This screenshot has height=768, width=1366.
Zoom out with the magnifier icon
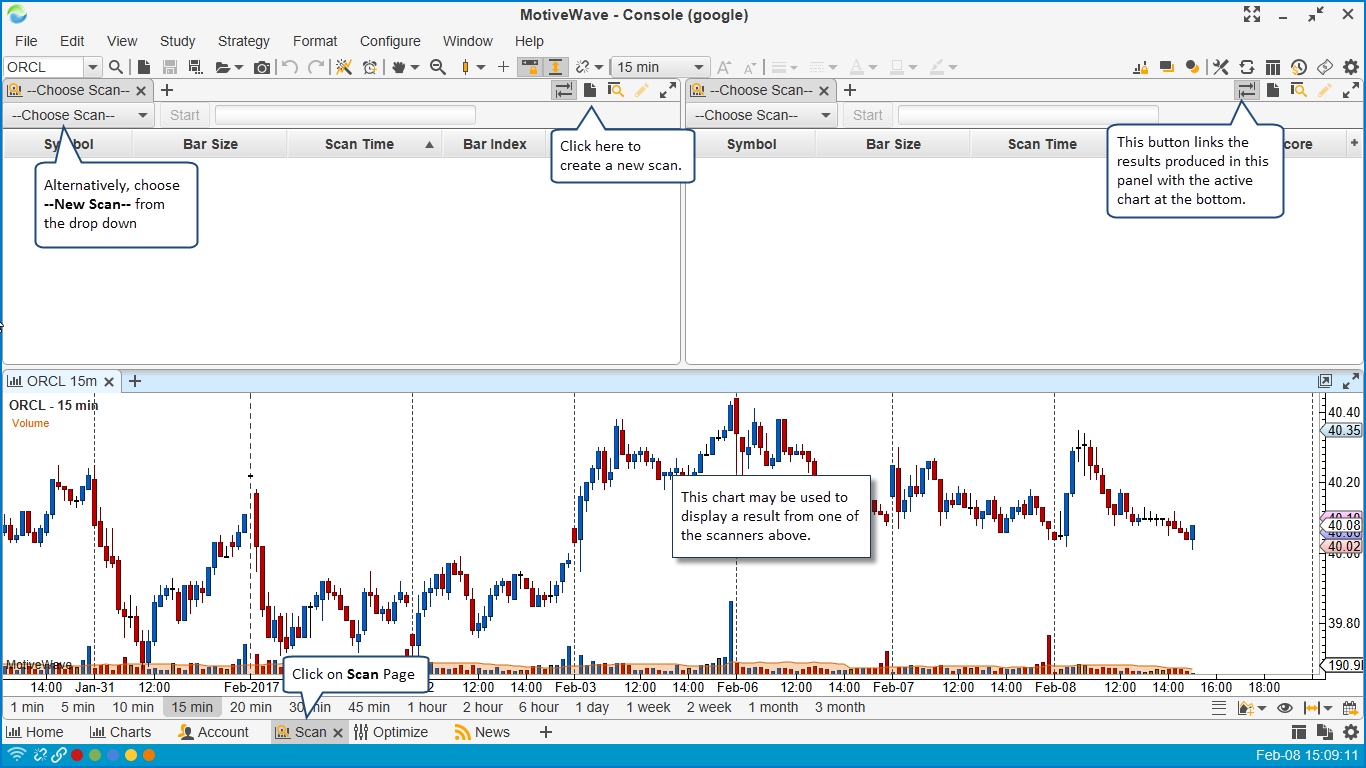tap(438, 67)
